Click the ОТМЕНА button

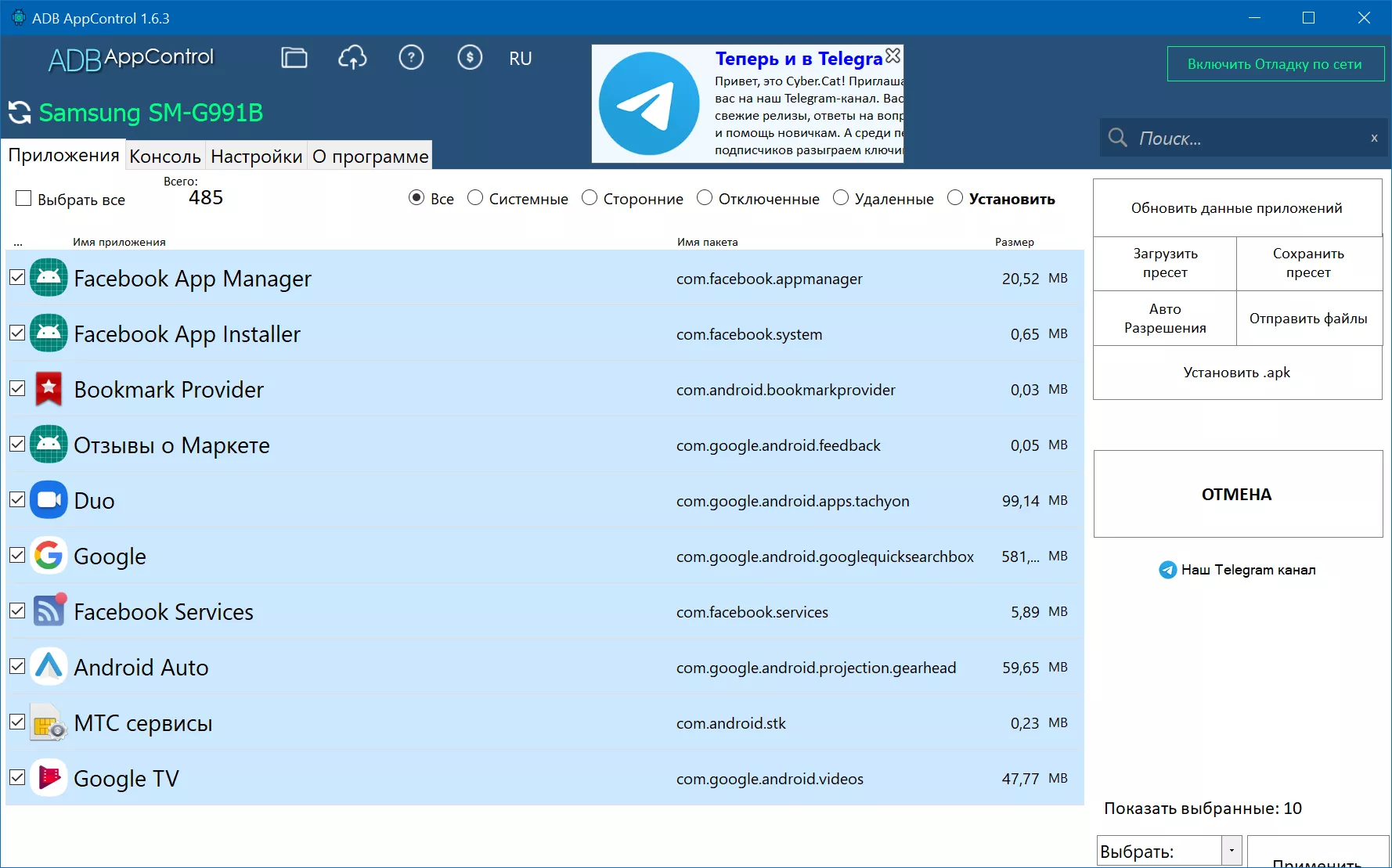[x=1238, y=494]
